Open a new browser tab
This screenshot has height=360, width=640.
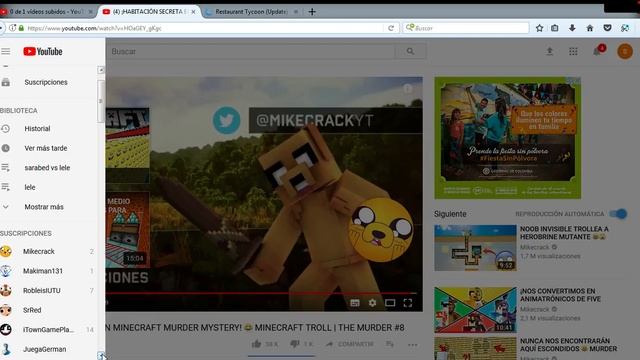(312, 12)
